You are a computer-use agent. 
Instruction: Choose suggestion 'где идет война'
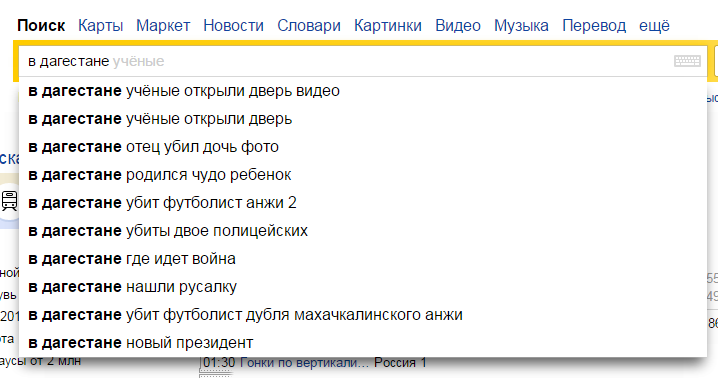363,258
